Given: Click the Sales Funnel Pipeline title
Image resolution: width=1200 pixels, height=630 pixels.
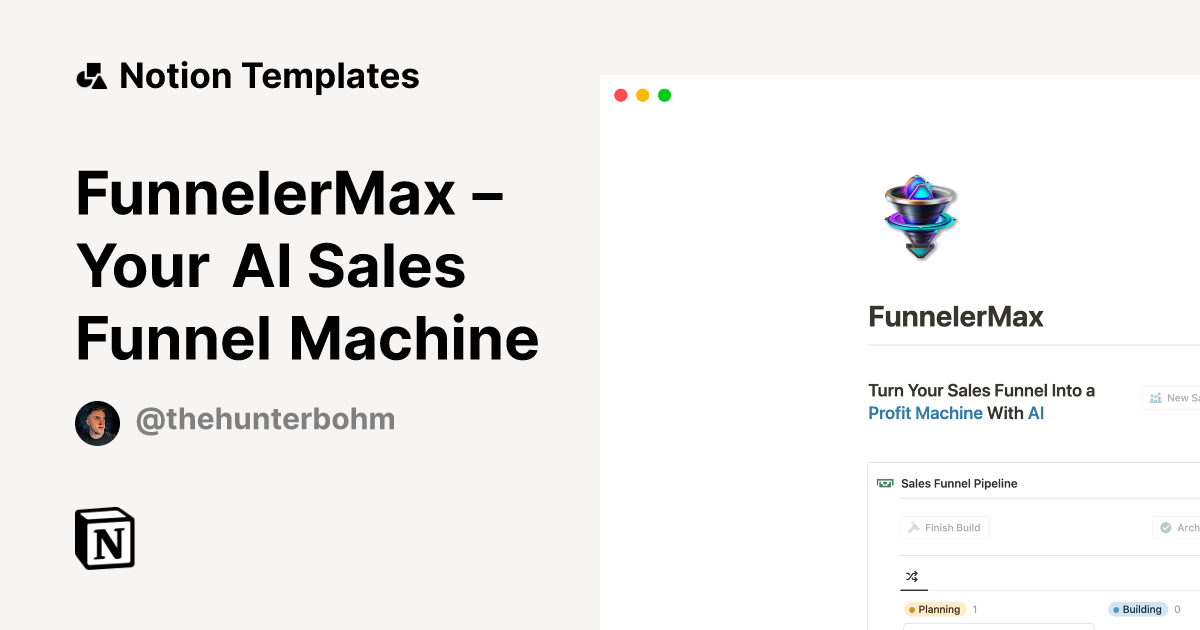Looking at the screenshot, I should pos(958,483).
